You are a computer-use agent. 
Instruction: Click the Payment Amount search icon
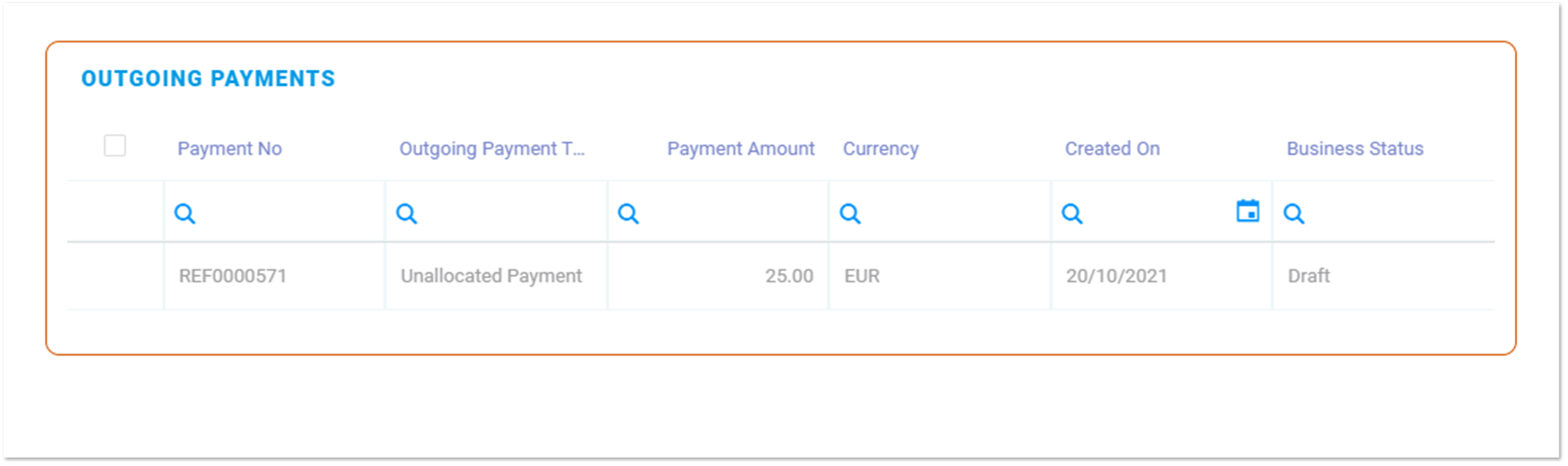tap(628, 214)
